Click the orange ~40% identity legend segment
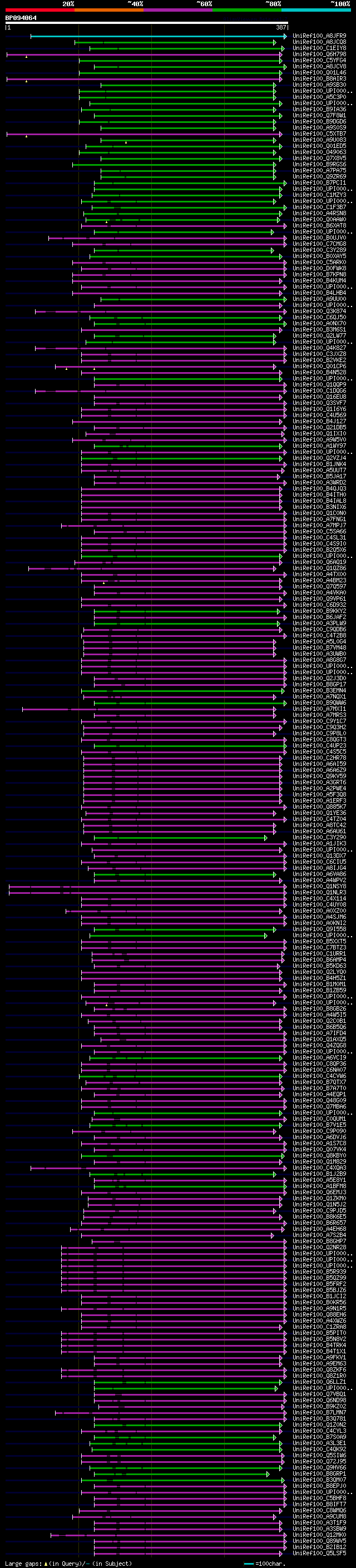Screen dimensions: 356x1568 (109, 10)
